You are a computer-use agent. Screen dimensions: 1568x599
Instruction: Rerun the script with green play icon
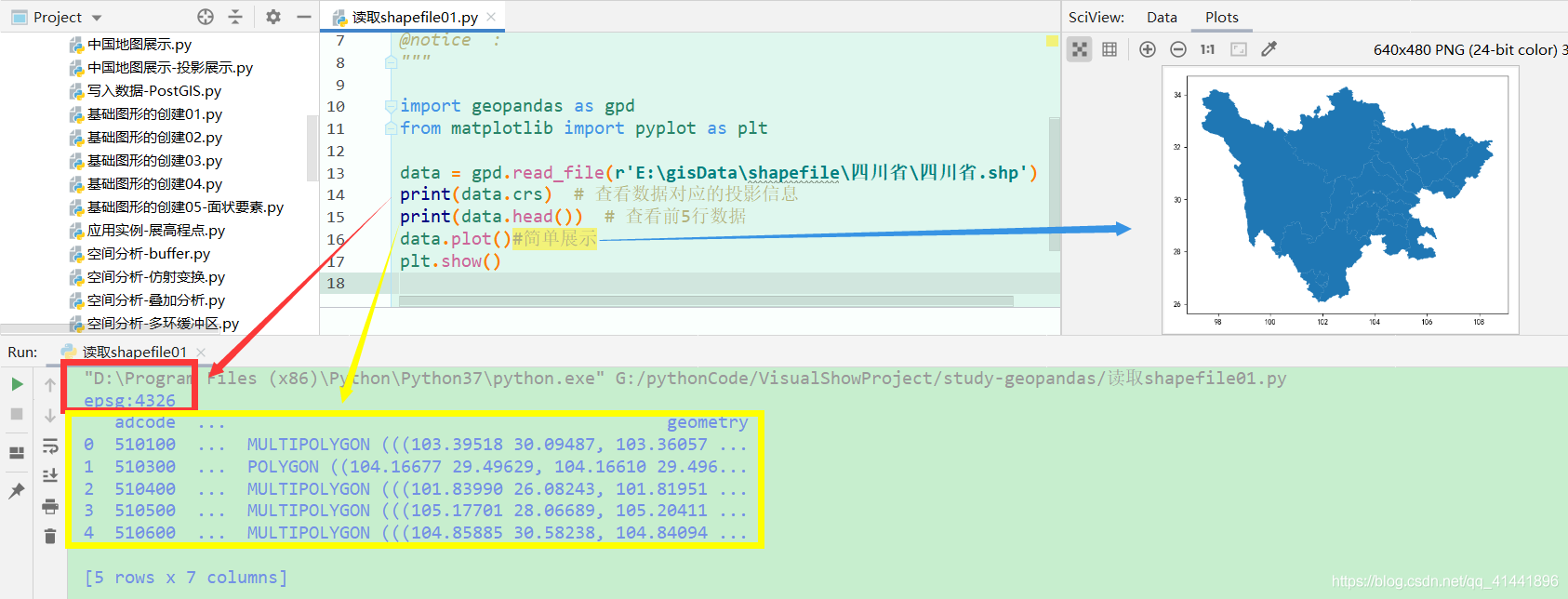(x=17, y=384)
